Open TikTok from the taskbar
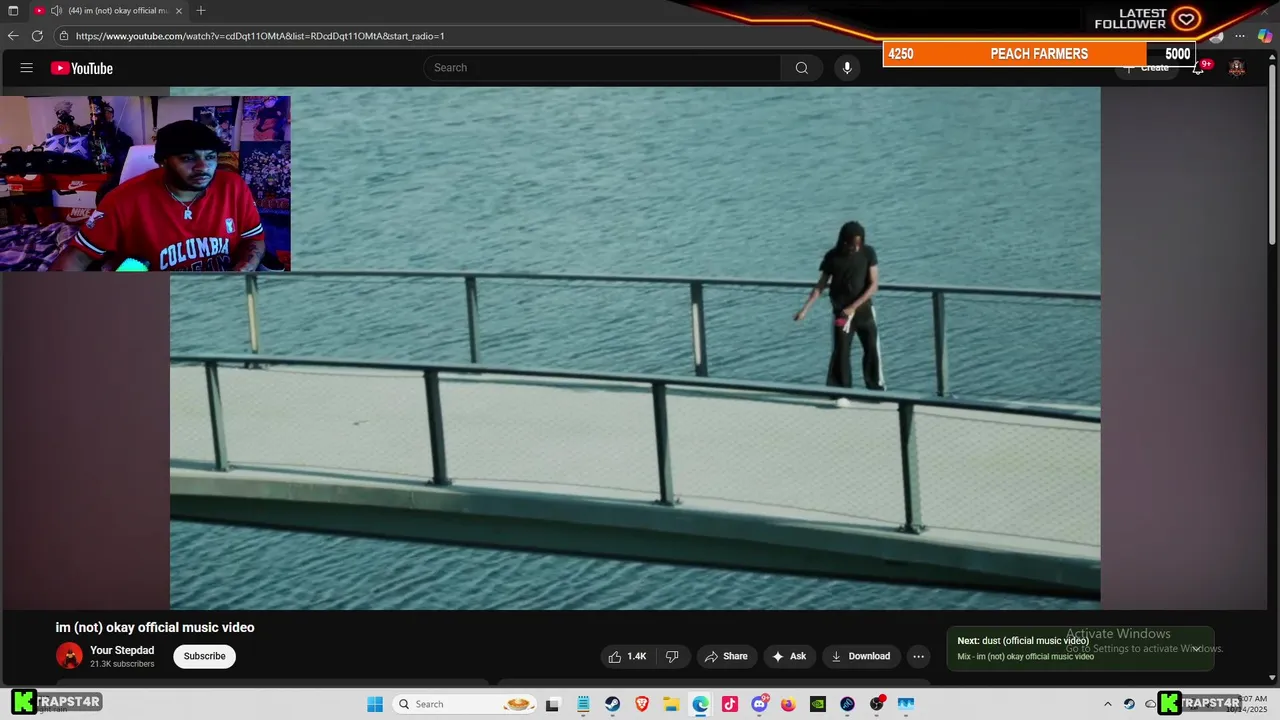This screenshot has height=720, width=1280. pos(730,704)
